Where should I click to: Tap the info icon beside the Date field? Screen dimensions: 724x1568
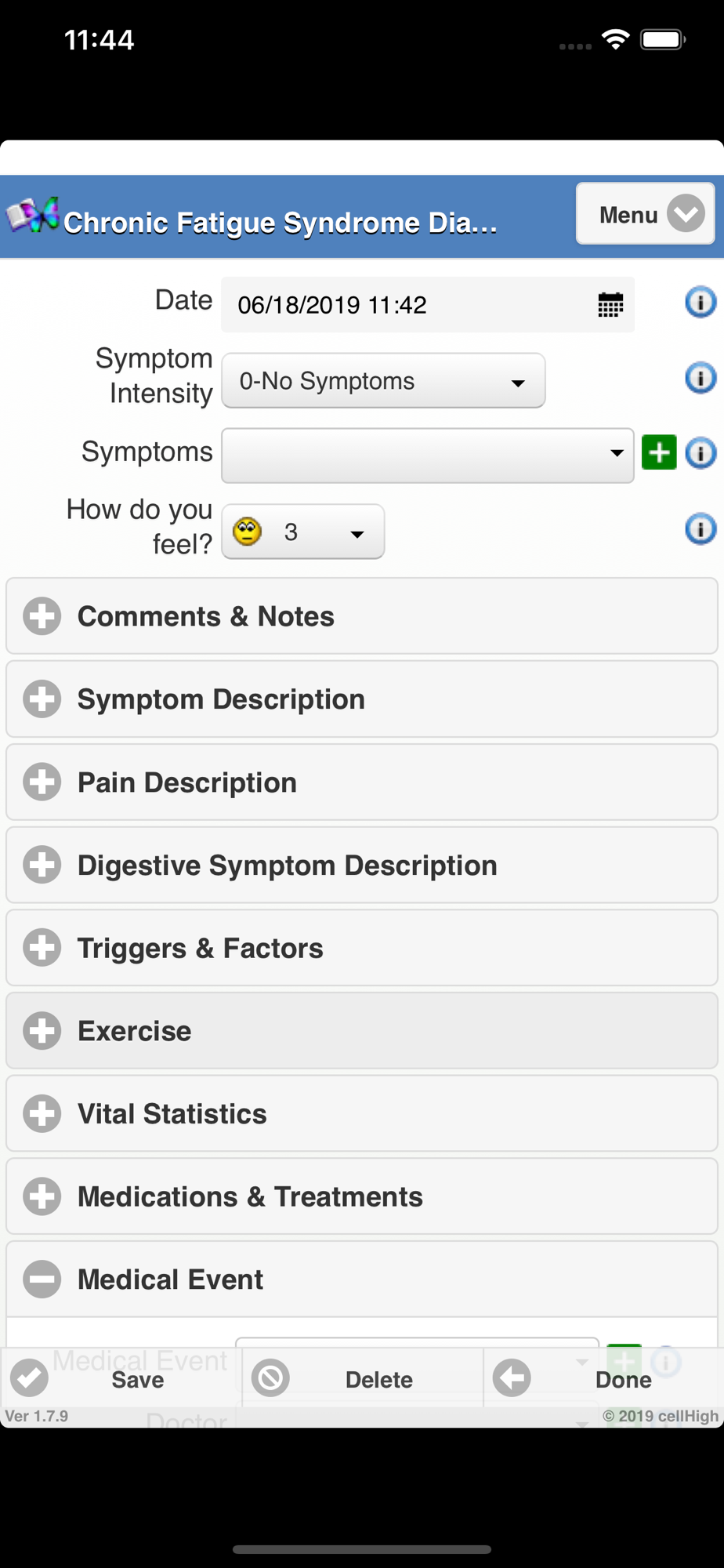700,302
